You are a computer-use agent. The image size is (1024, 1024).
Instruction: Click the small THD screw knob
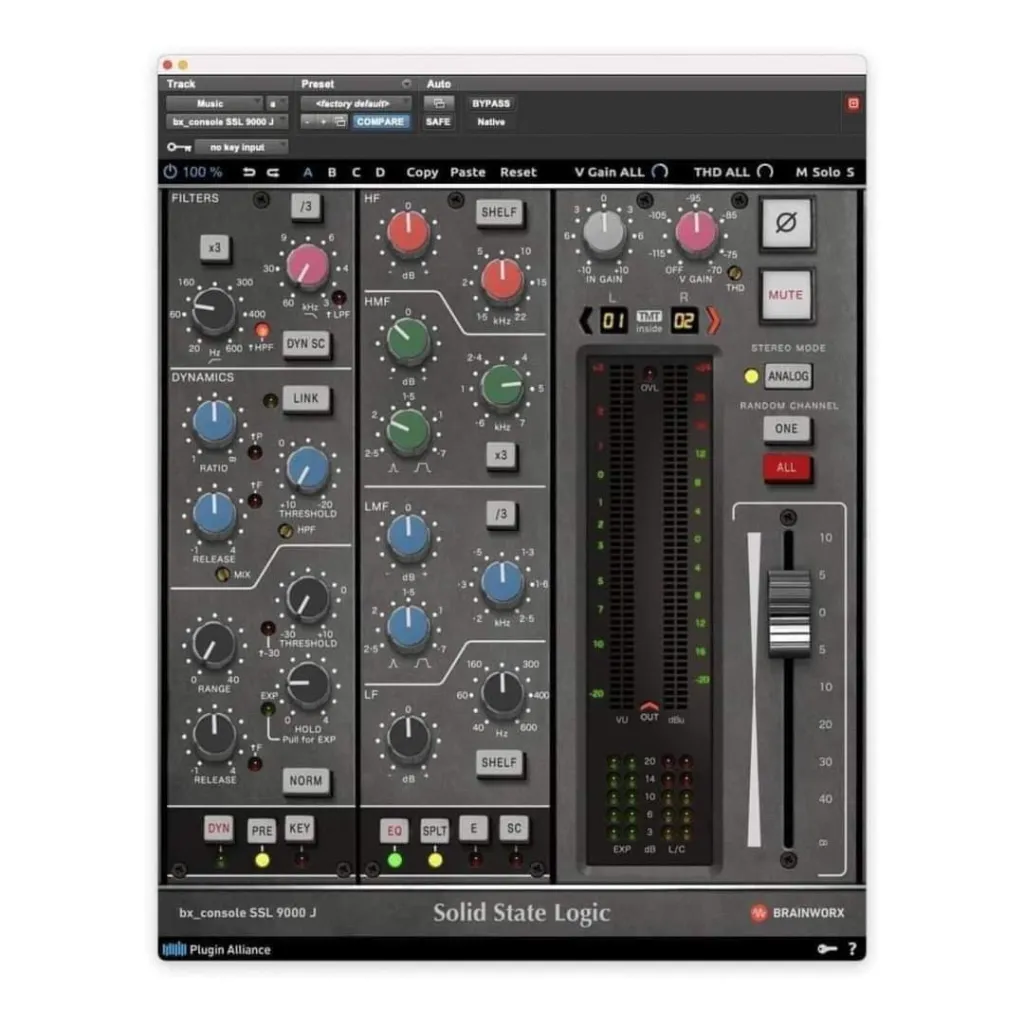(735, 273)
